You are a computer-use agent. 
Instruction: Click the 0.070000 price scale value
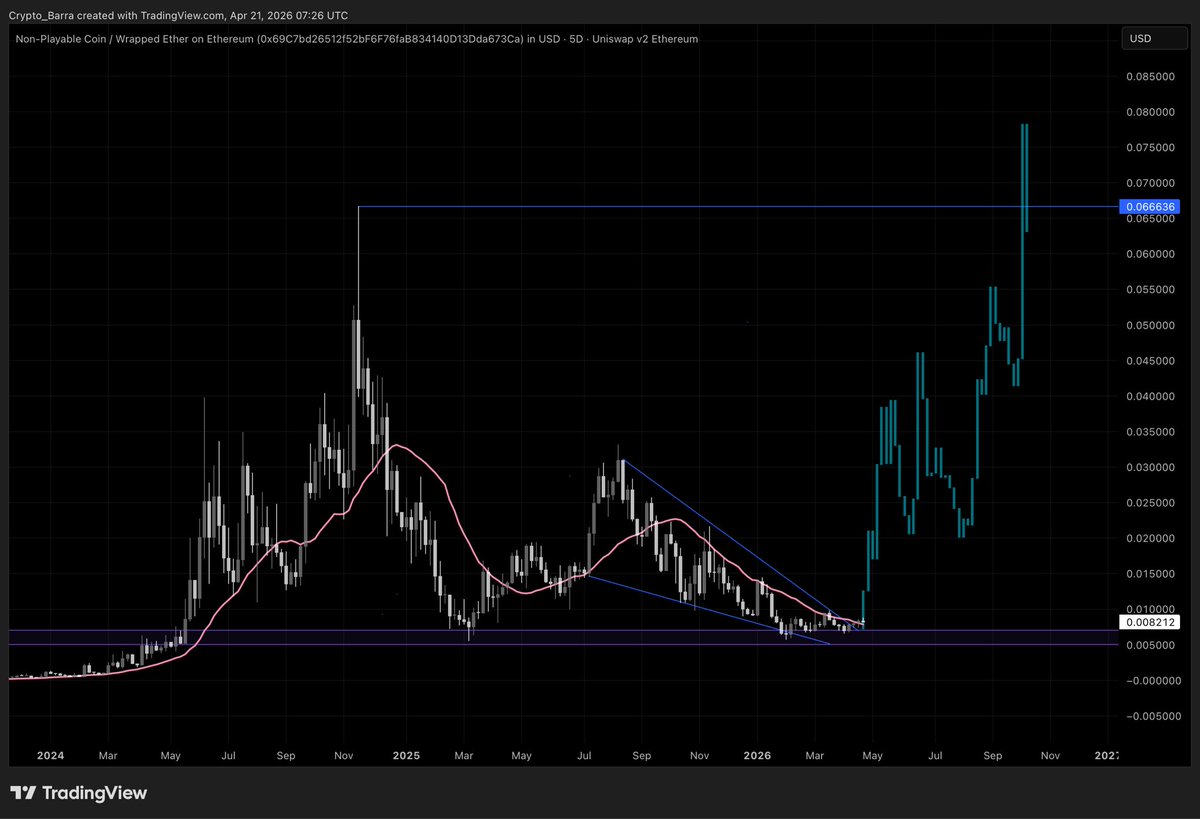tap(1153, 183)
